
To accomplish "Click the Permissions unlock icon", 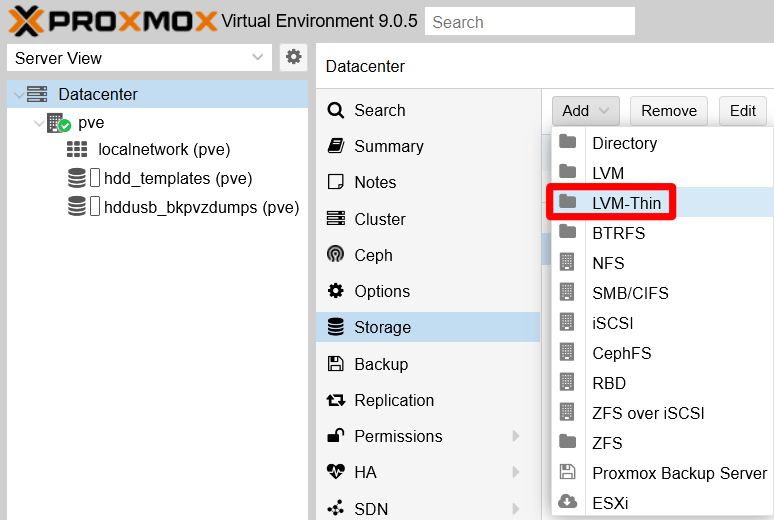I will click(336, 436).
